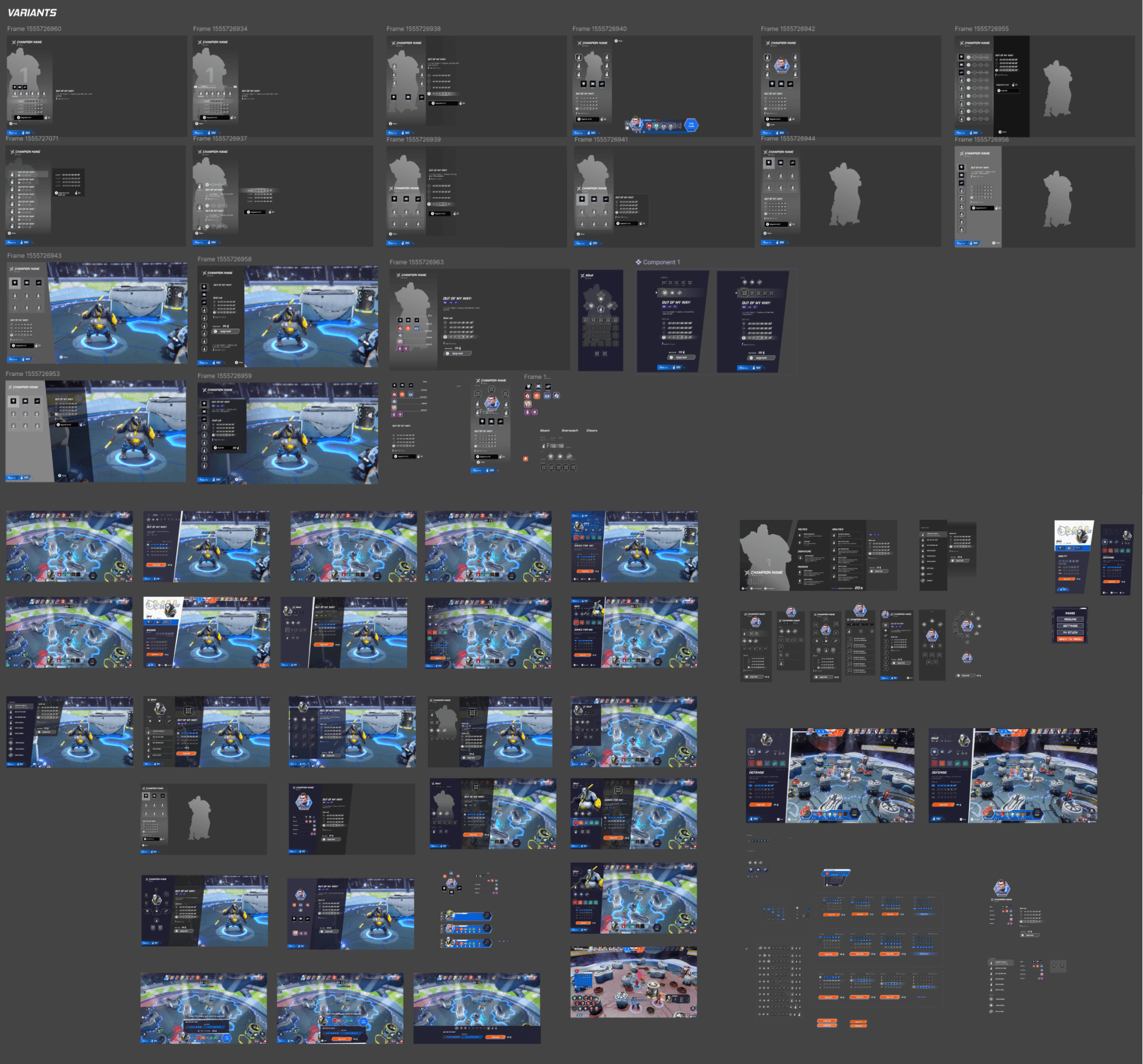The image size is (1143, 1064).
Task: Click champion portrait hexagon in Frame 1555726942
Action: tap(781, 65)
